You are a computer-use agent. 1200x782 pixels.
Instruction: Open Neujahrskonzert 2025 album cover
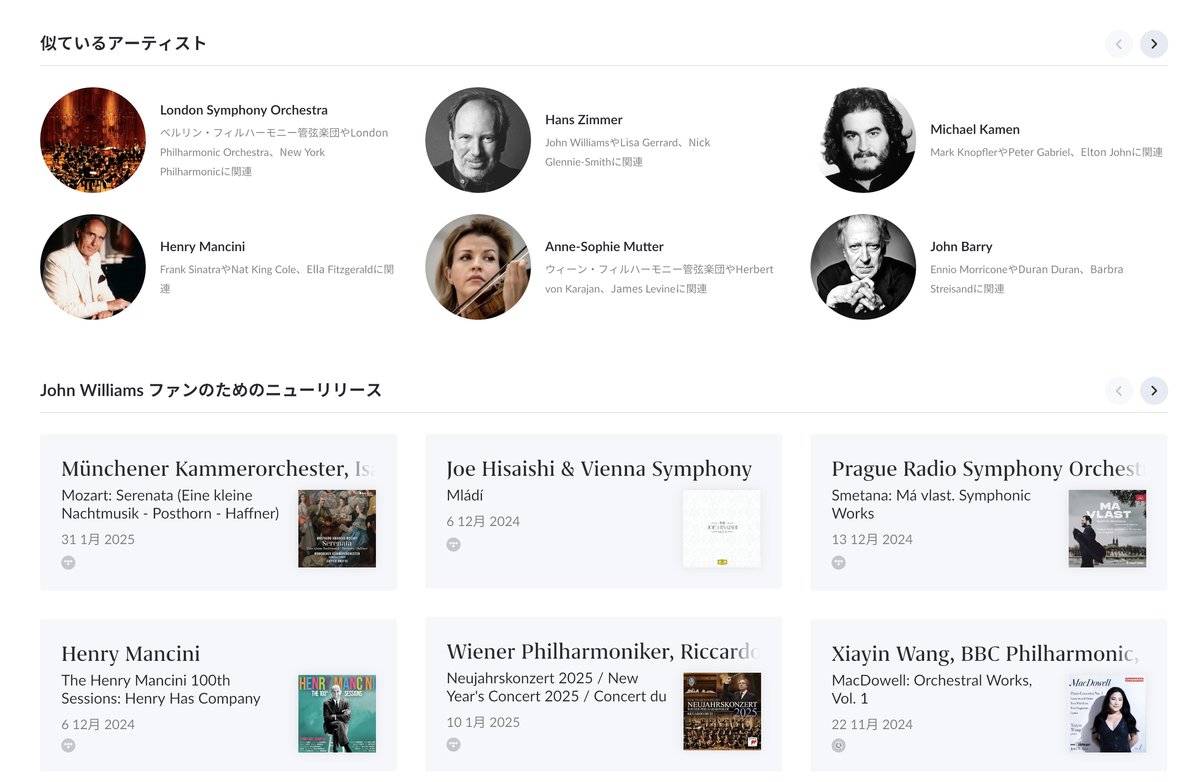point(722,711)
